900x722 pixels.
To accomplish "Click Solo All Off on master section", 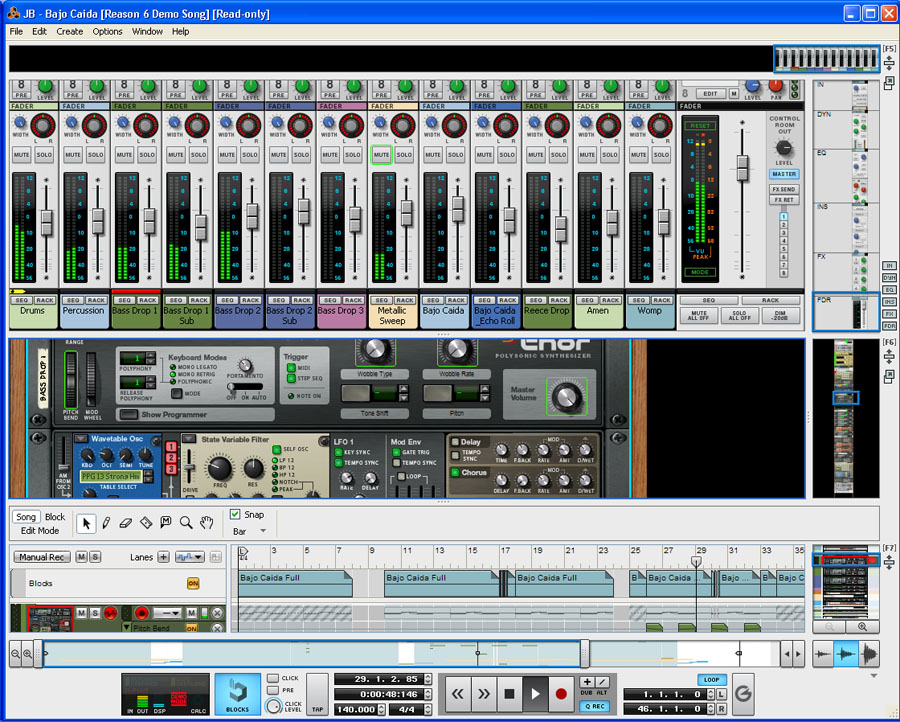I will (739, 316).
